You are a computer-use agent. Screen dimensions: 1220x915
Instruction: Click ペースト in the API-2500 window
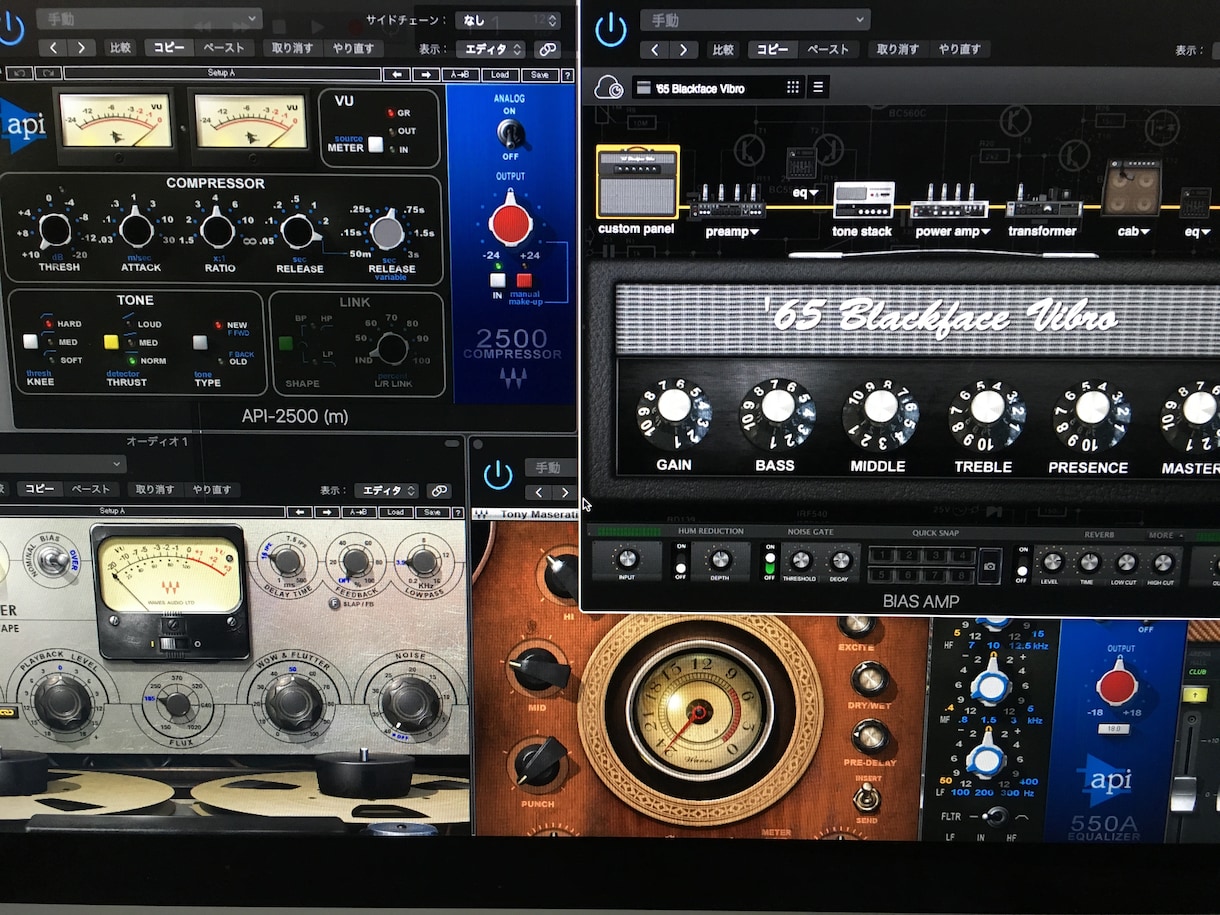click(224, 48)
